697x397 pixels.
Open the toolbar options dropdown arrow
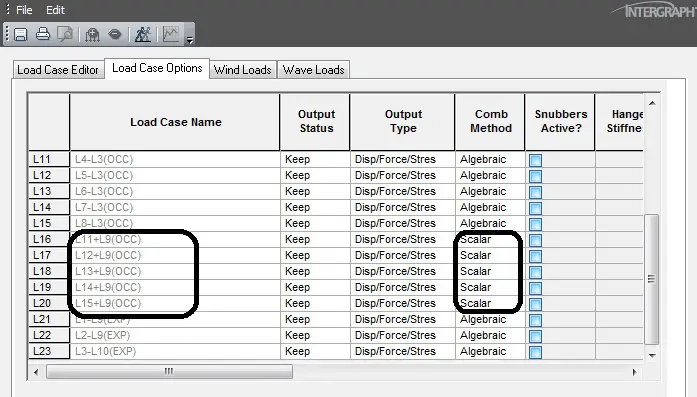click(x=190, y=40)
